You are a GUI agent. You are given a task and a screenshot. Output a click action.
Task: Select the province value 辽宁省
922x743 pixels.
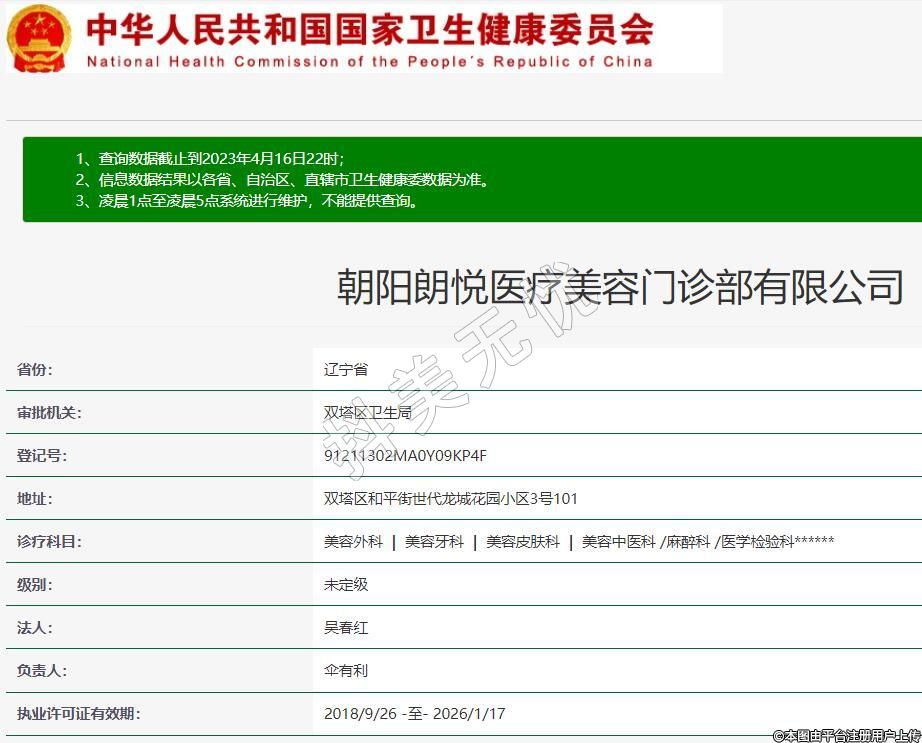pyautogui.click(x=346, y=369)
